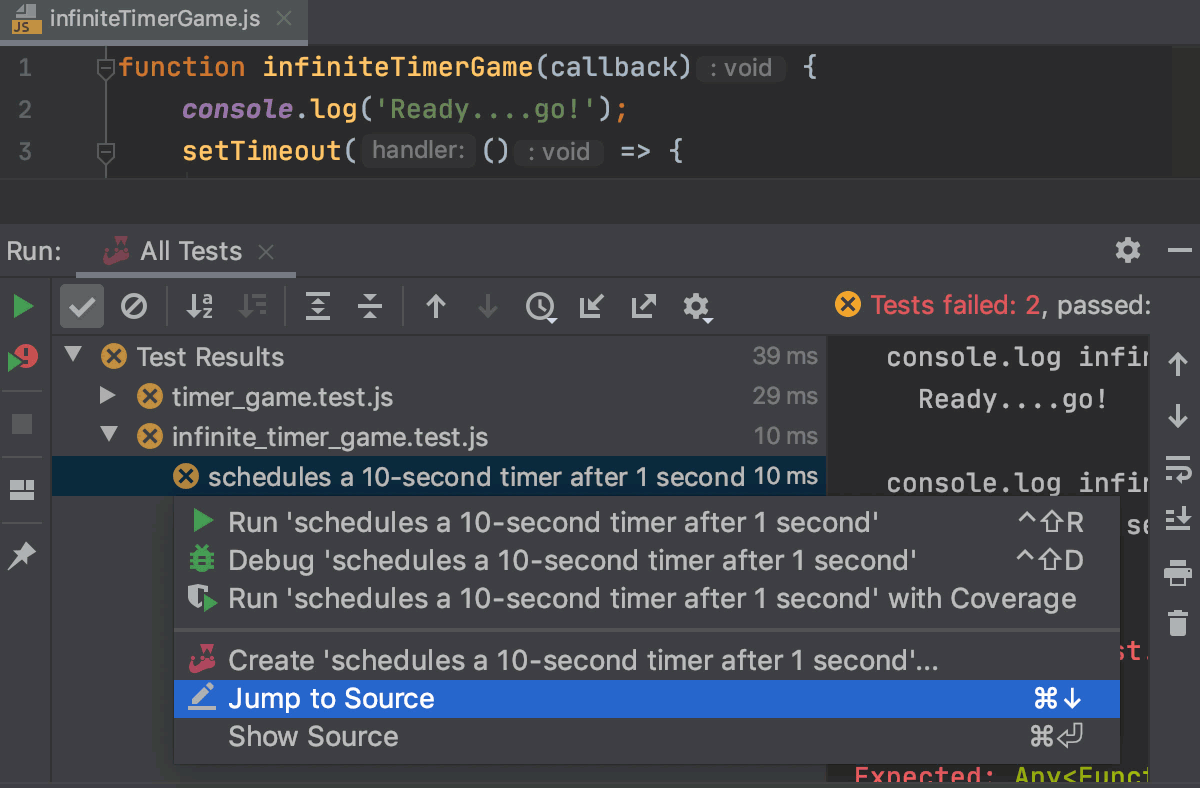1200x788 pixels.
Task: Clear console output with the trash icon
Action: point(1178,621)
